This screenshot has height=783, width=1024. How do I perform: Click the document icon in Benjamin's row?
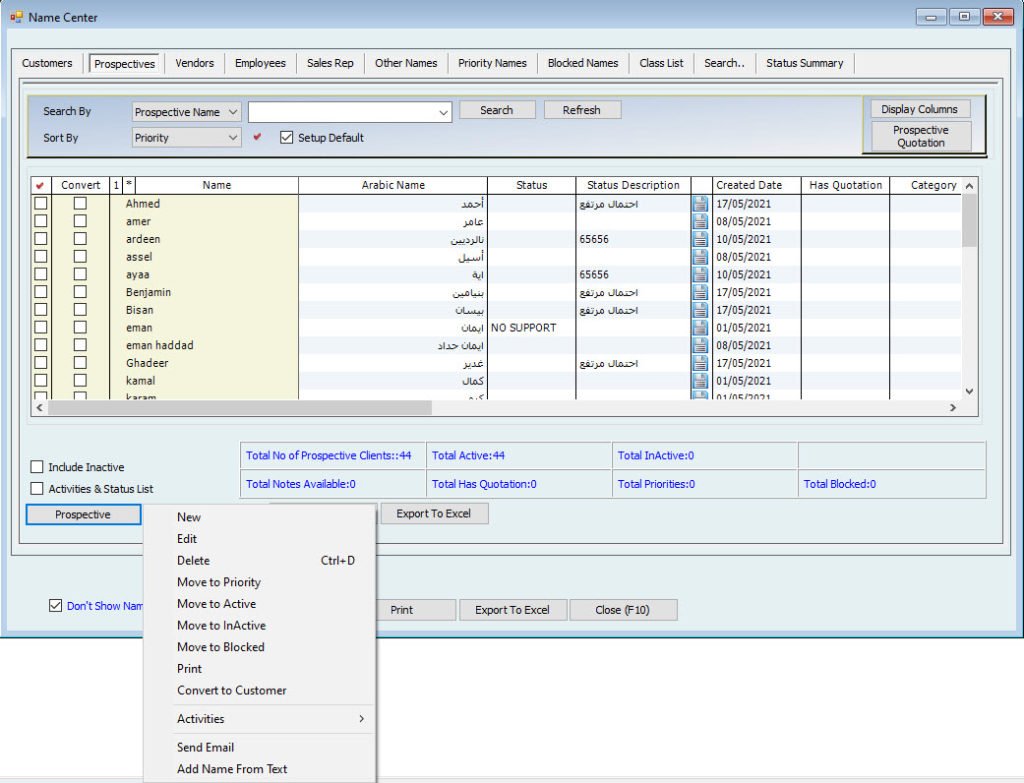pos(700,293)
